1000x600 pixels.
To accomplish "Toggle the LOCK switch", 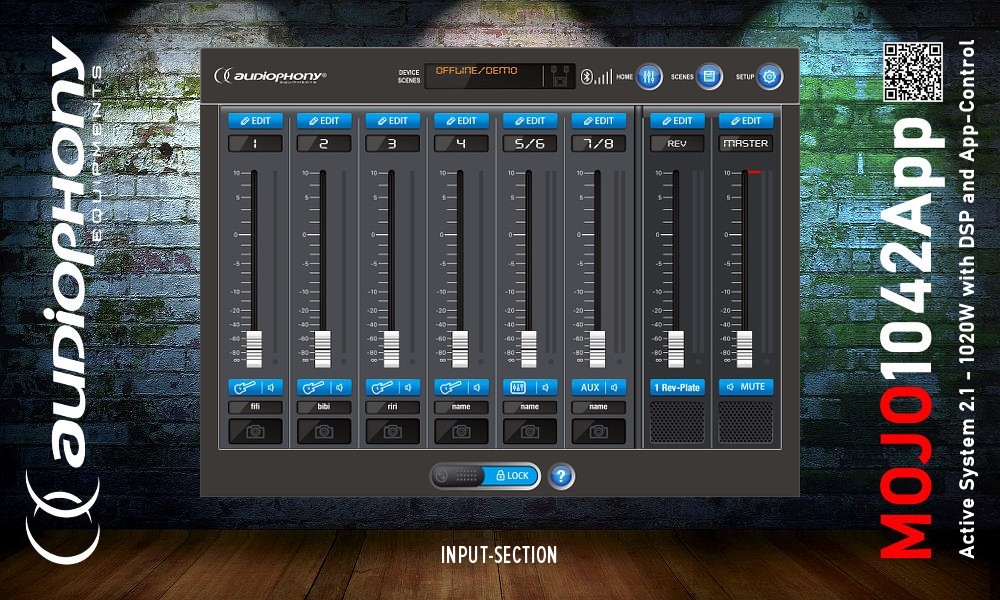I will coord(485,476).
